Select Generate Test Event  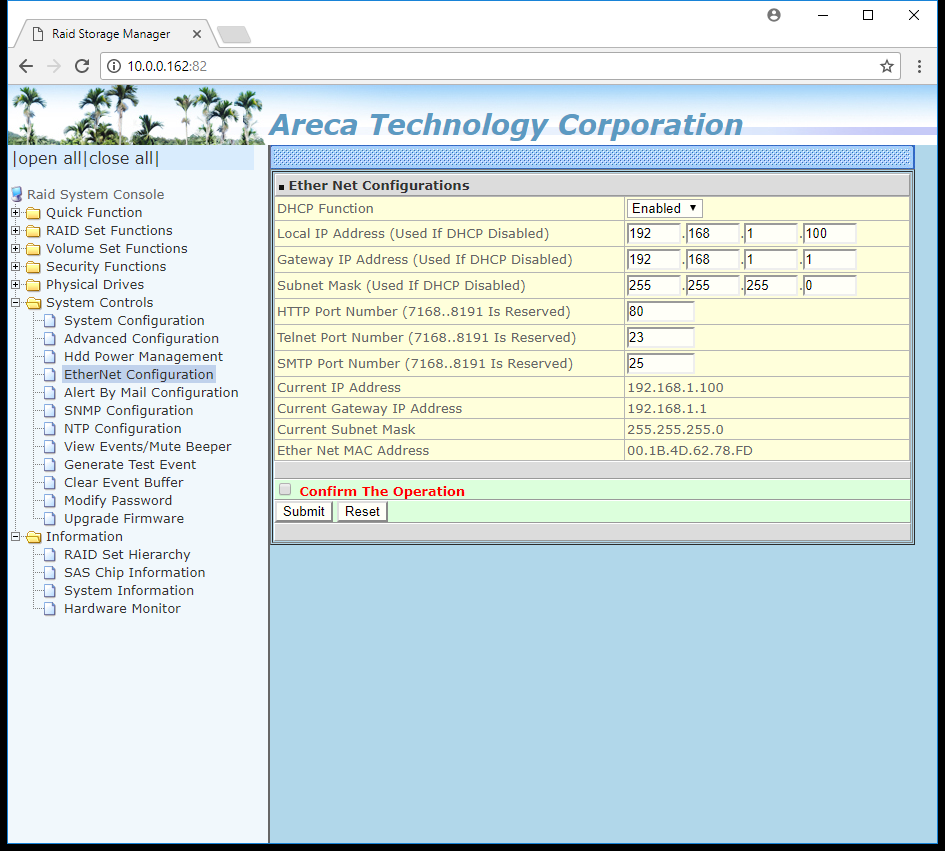click(x=130, y=465)
